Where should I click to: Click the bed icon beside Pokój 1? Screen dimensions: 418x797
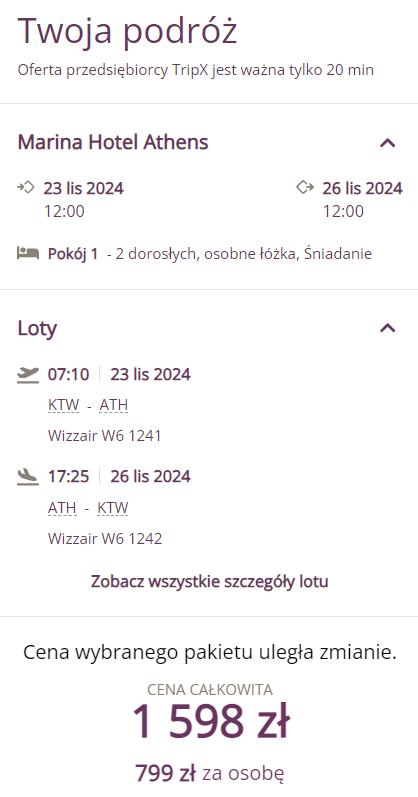[x=28, y=253]
